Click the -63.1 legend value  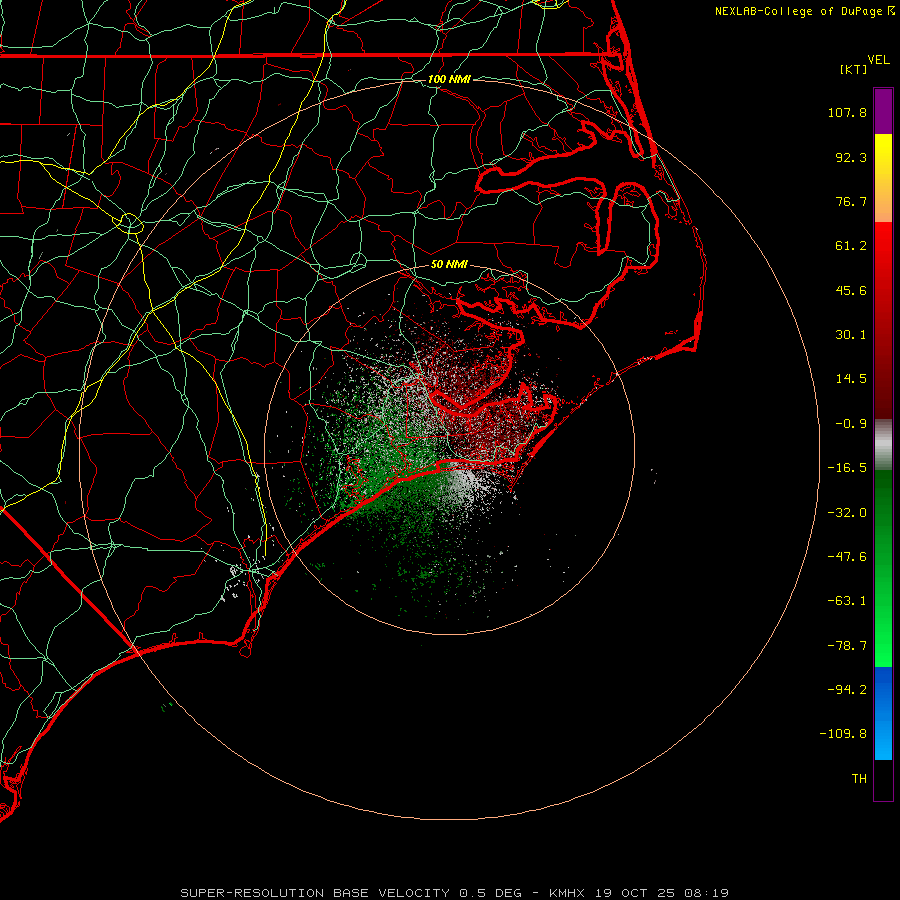tap(847, 601)
